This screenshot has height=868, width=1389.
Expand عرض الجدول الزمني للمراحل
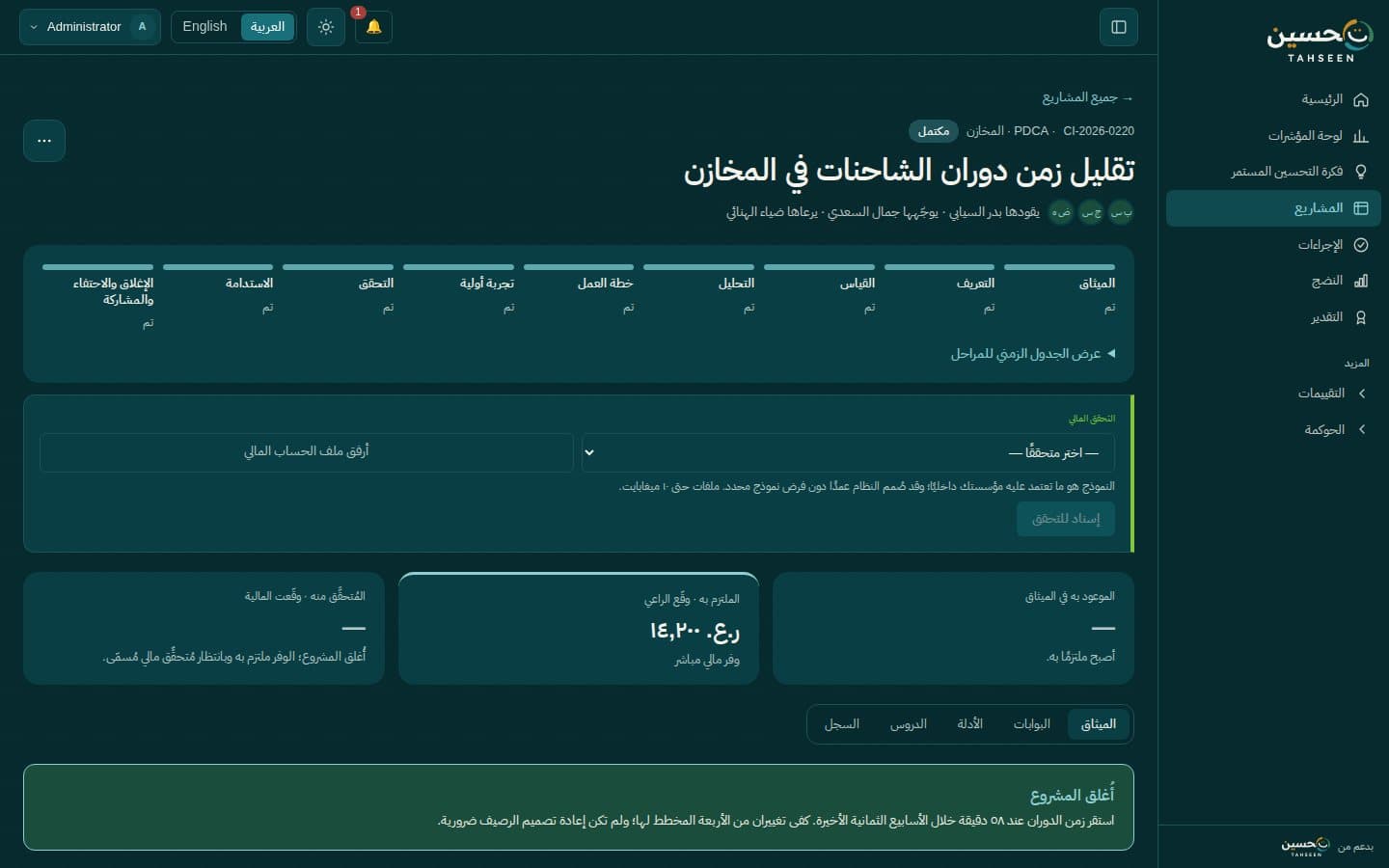point(1032,354)
